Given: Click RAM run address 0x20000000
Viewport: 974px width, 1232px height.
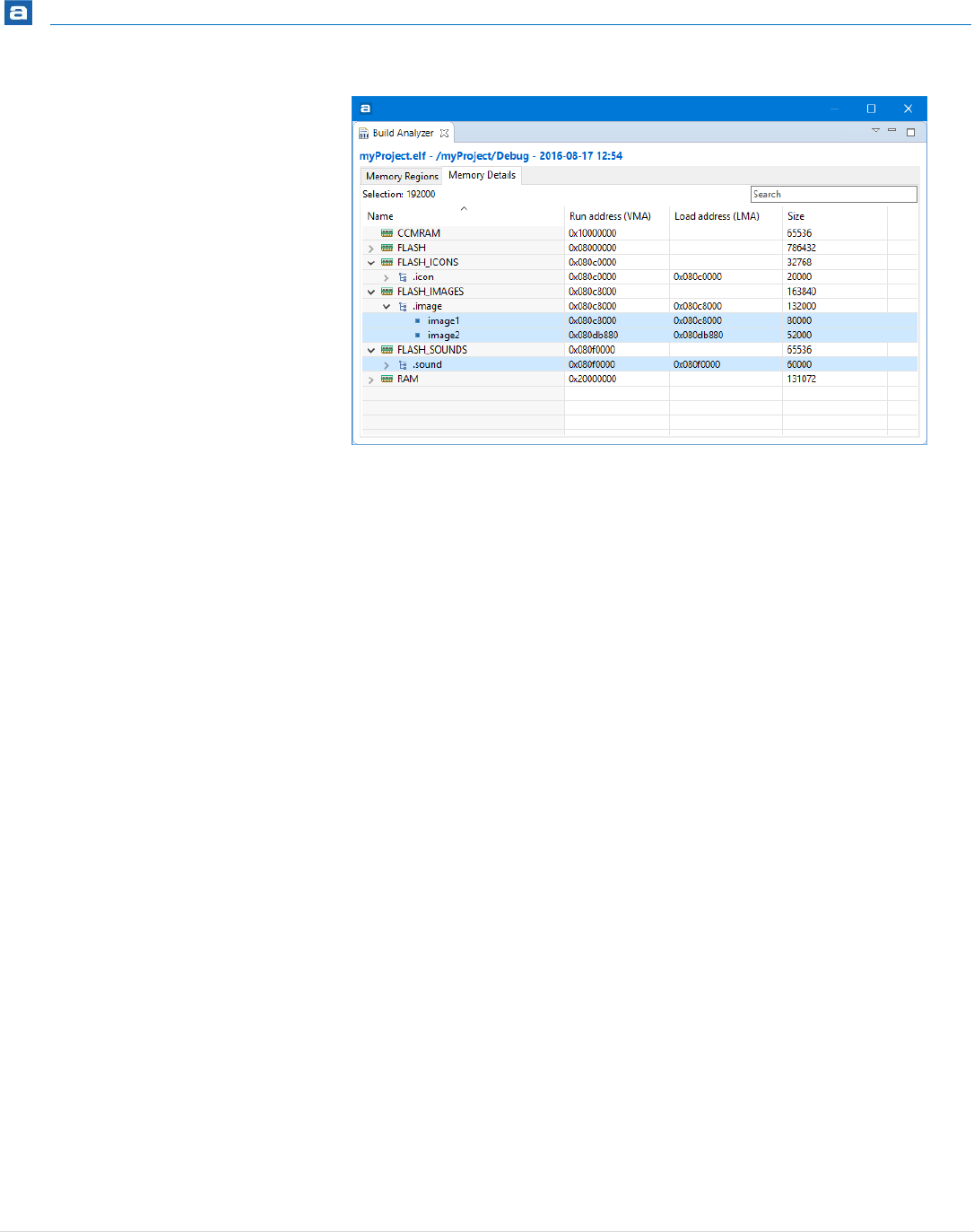Looking at the screenshot, I should (x=593, y=379).
